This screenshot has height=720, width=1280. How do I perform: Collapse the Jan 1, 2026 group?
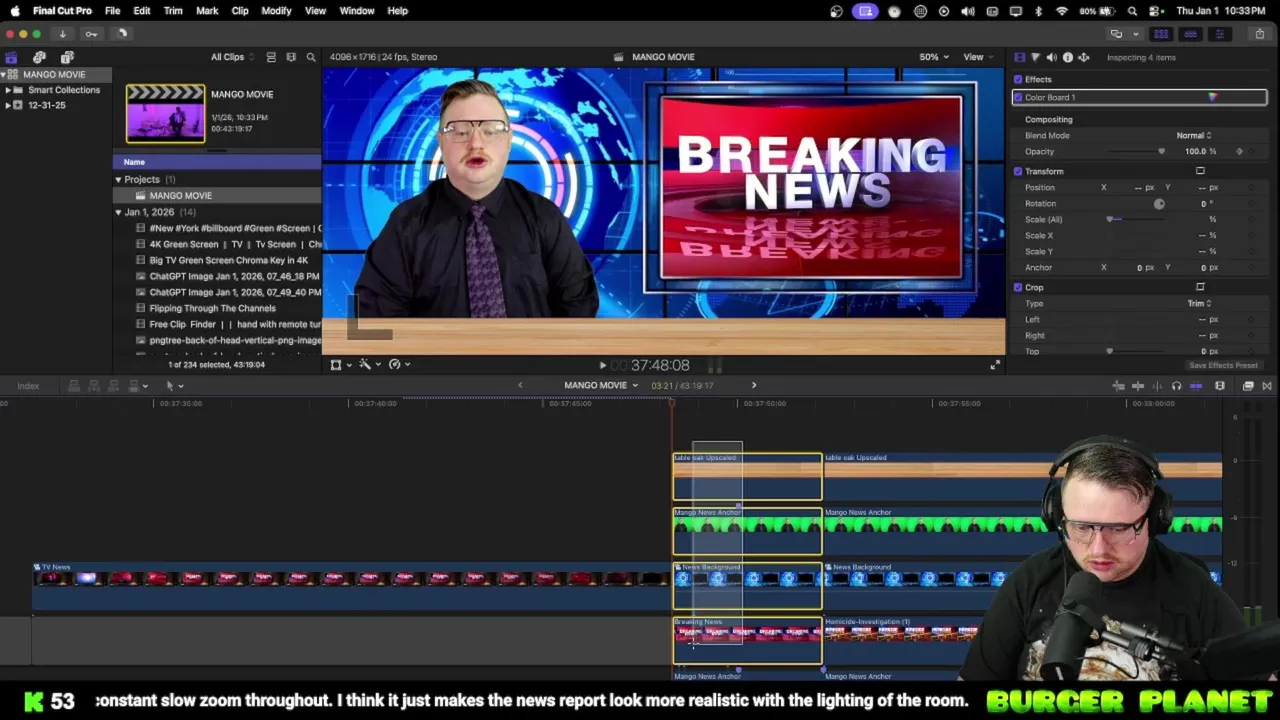click(118, 212)
